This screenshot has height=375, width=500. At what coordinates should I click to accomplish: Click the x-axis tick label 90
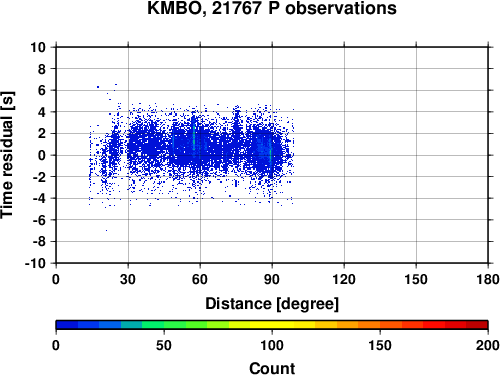(x=272, y=279)
